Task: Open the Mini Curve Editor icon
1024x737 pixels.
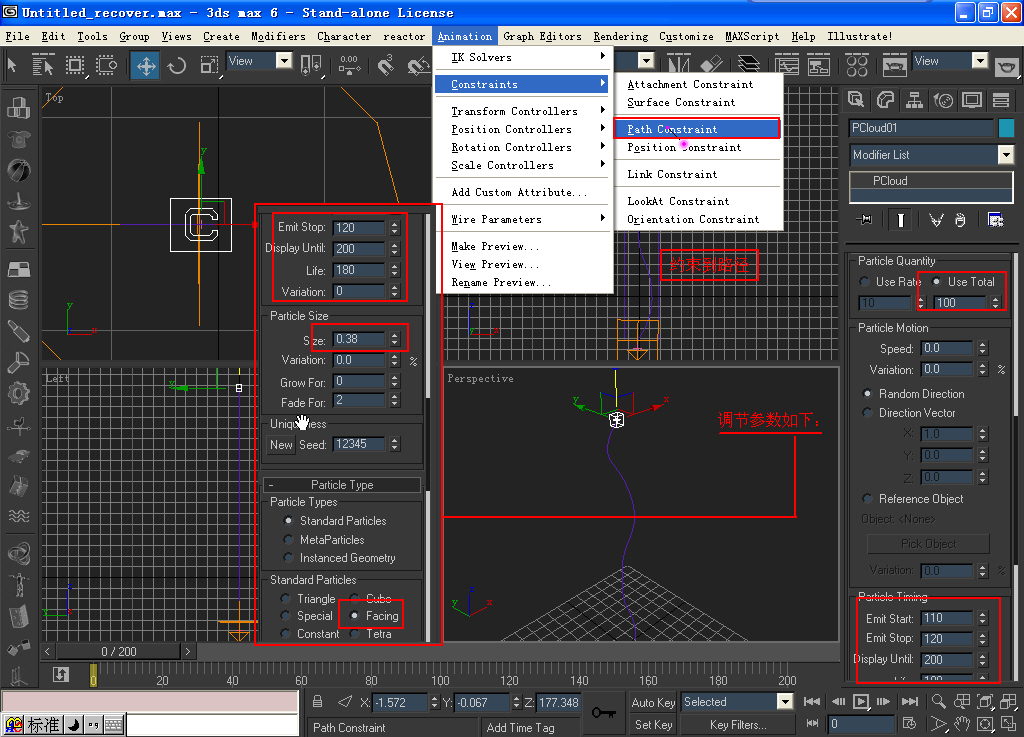Action: (61, 674)
